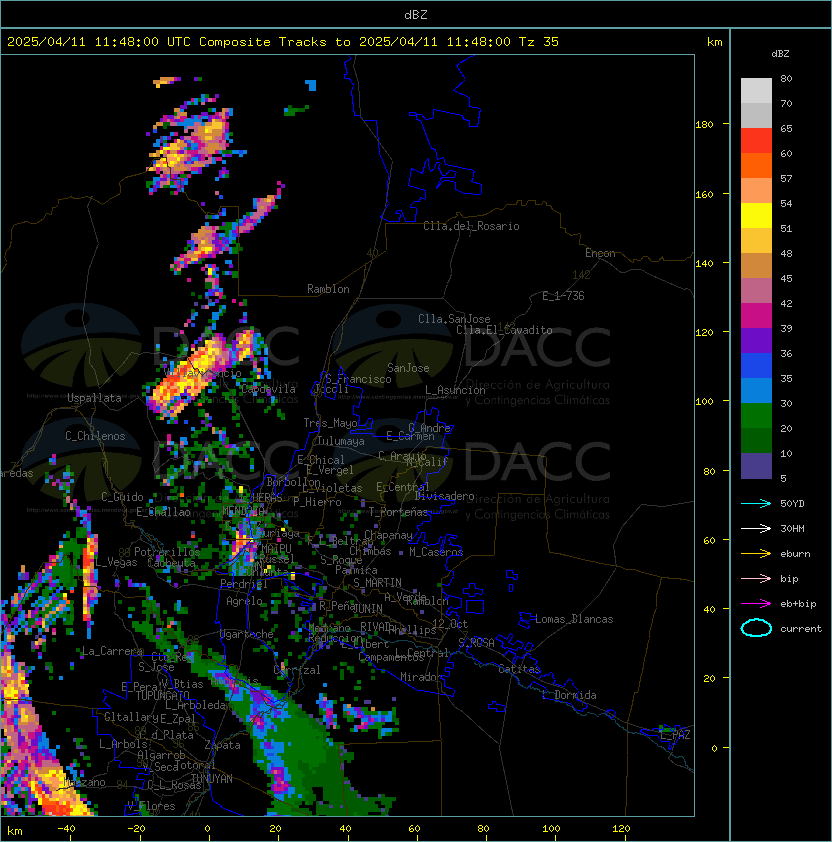Viewport: 832px width, 842px height.
Task: Click the 'Divisadero' map label
Action: pyautogui.click(x=444, y=496)
